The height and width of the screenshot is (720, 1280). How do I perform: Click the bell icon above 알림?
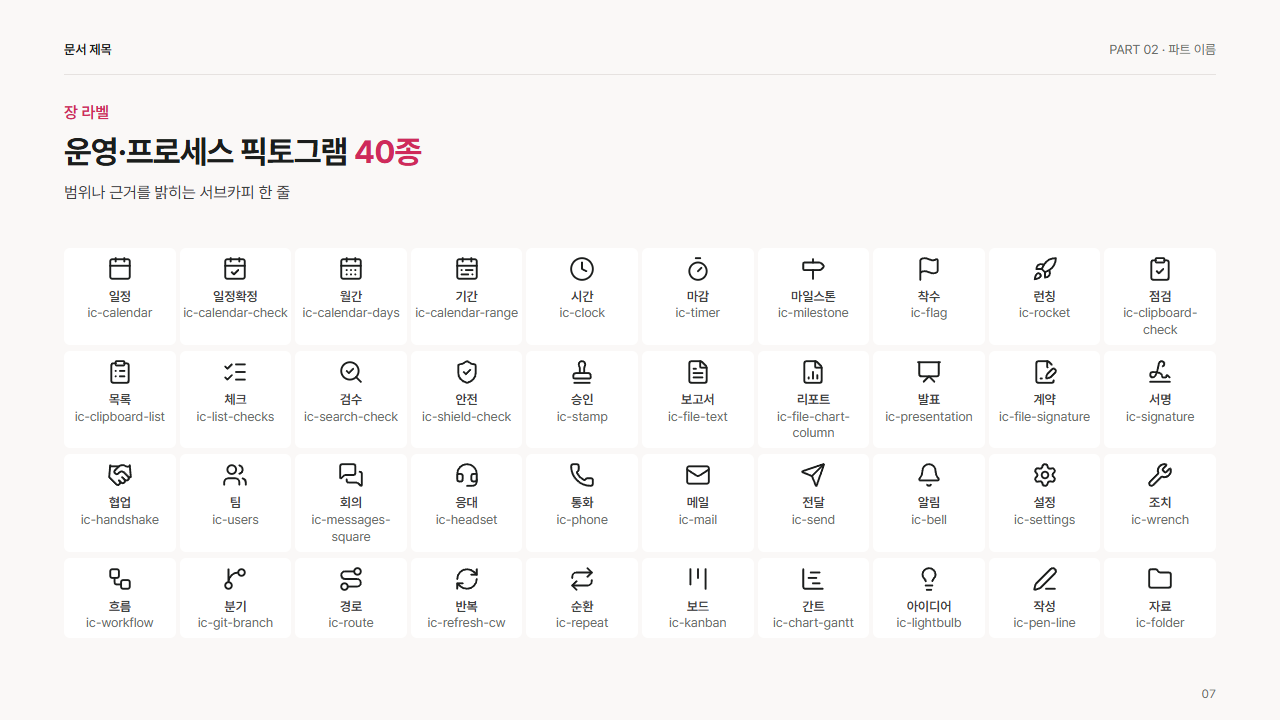929,475
